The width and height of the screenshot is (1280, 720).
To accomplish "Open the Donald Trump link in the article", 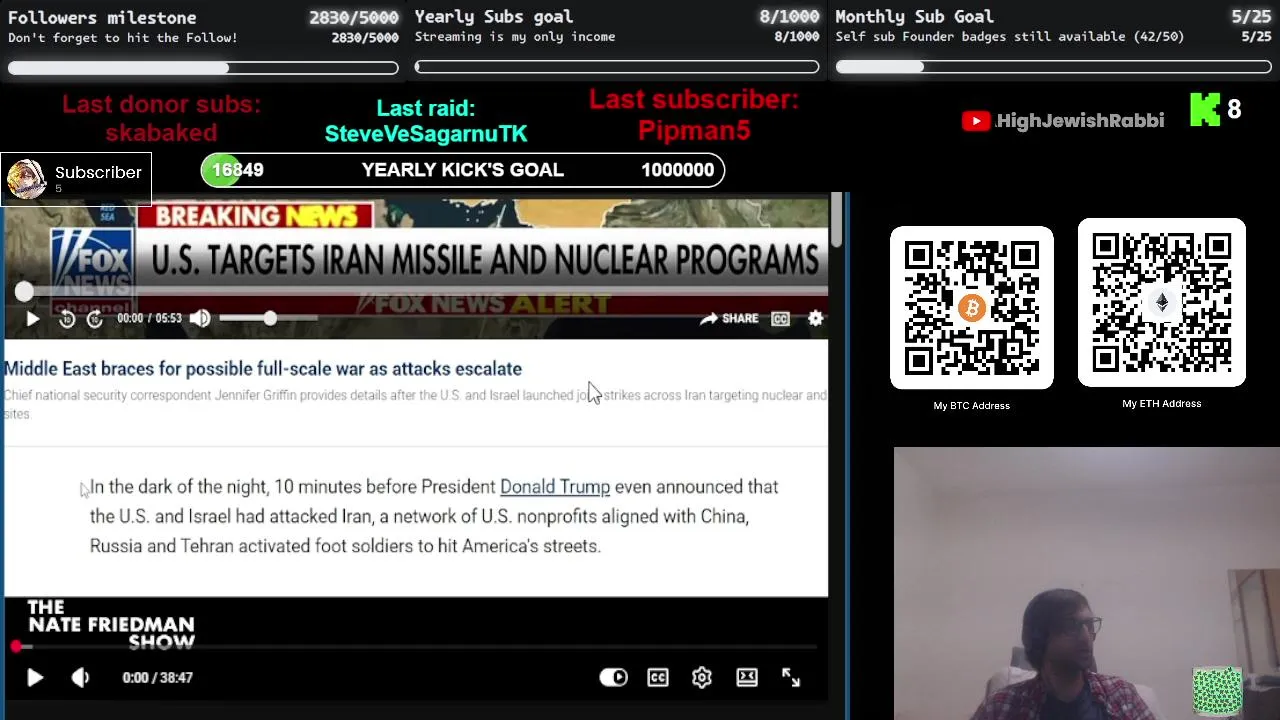I will point(555,487).
